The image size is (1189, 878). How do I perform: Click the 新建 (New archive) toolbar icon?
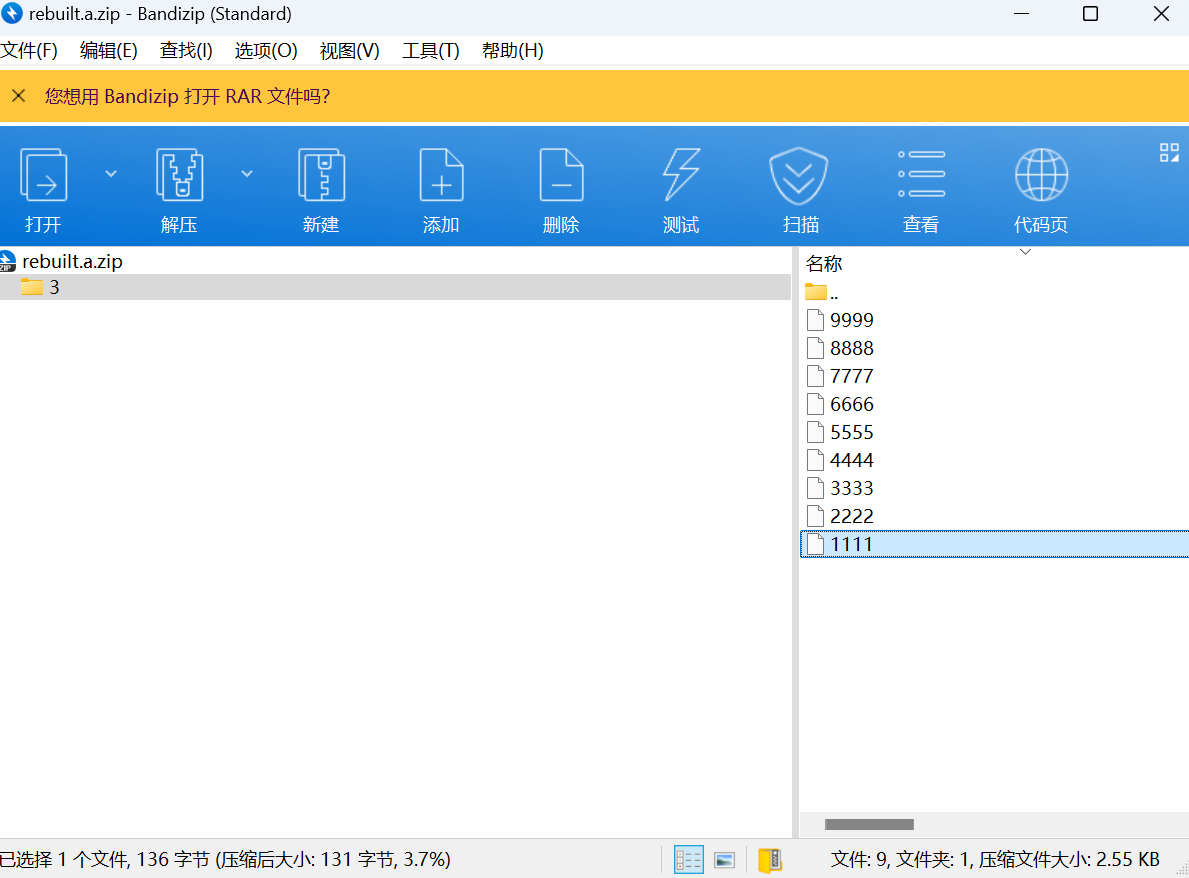tap(322, 175)
